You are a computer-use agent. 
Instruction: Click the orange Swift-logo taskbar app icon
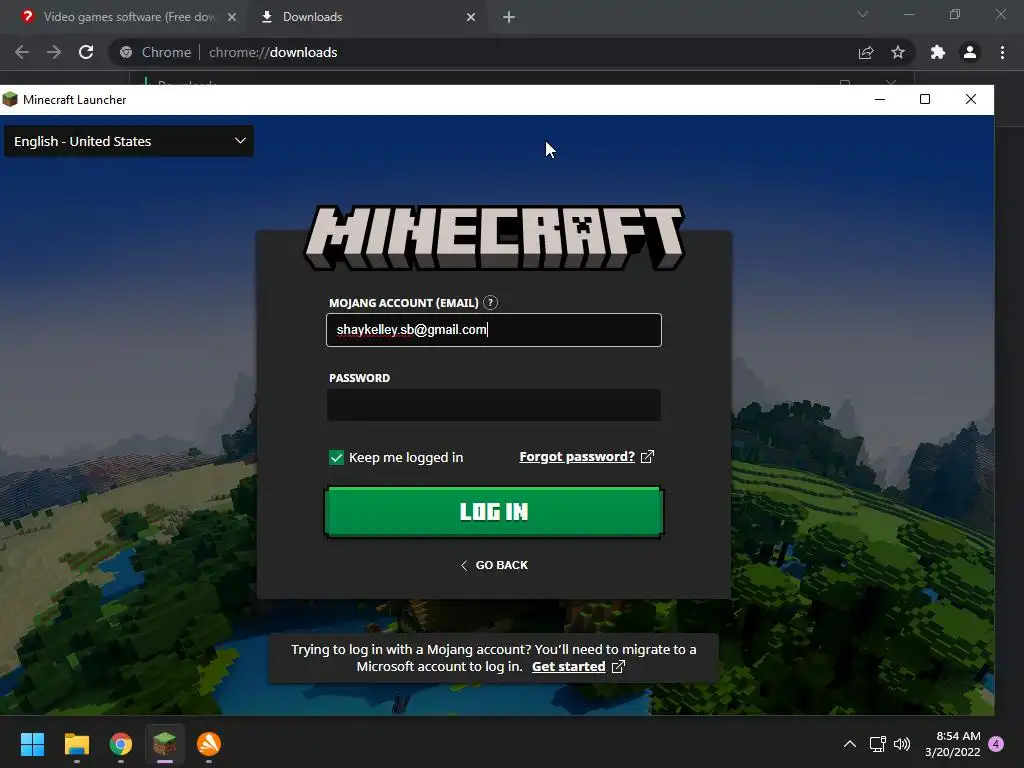[209, 744]
